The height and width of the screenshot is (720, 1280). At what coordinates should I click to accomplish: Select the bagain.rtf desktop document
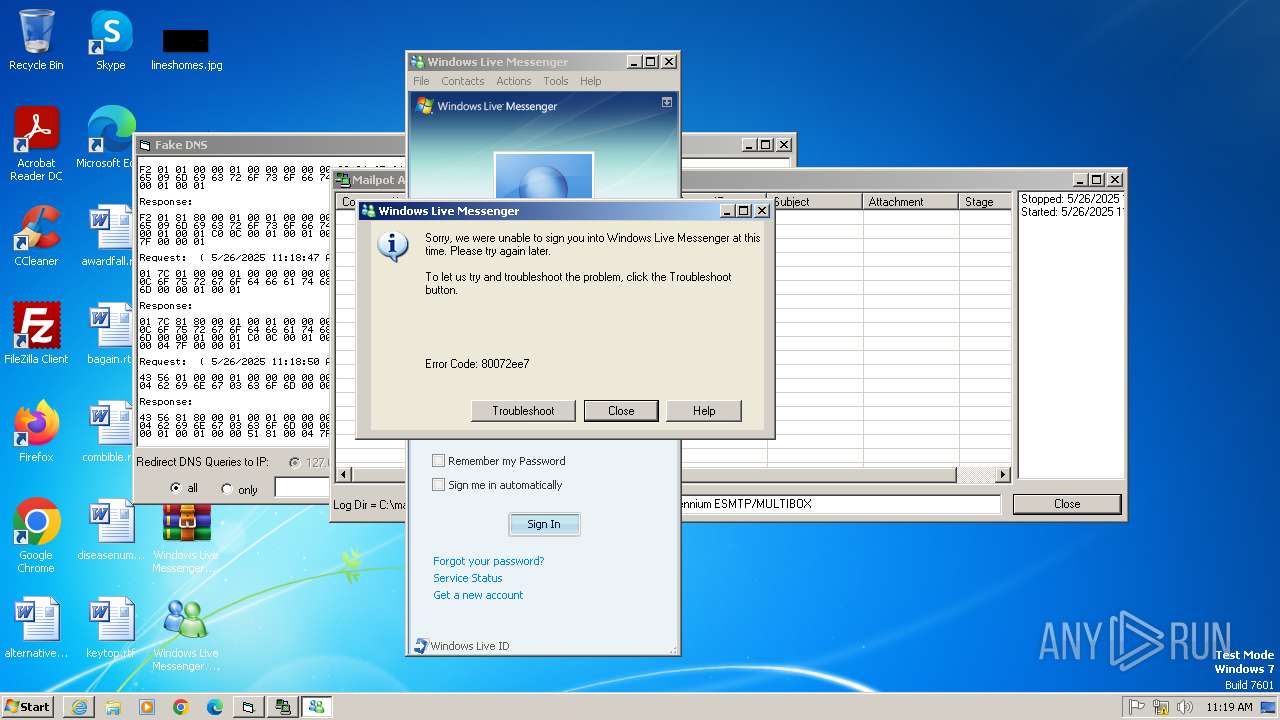108,334
